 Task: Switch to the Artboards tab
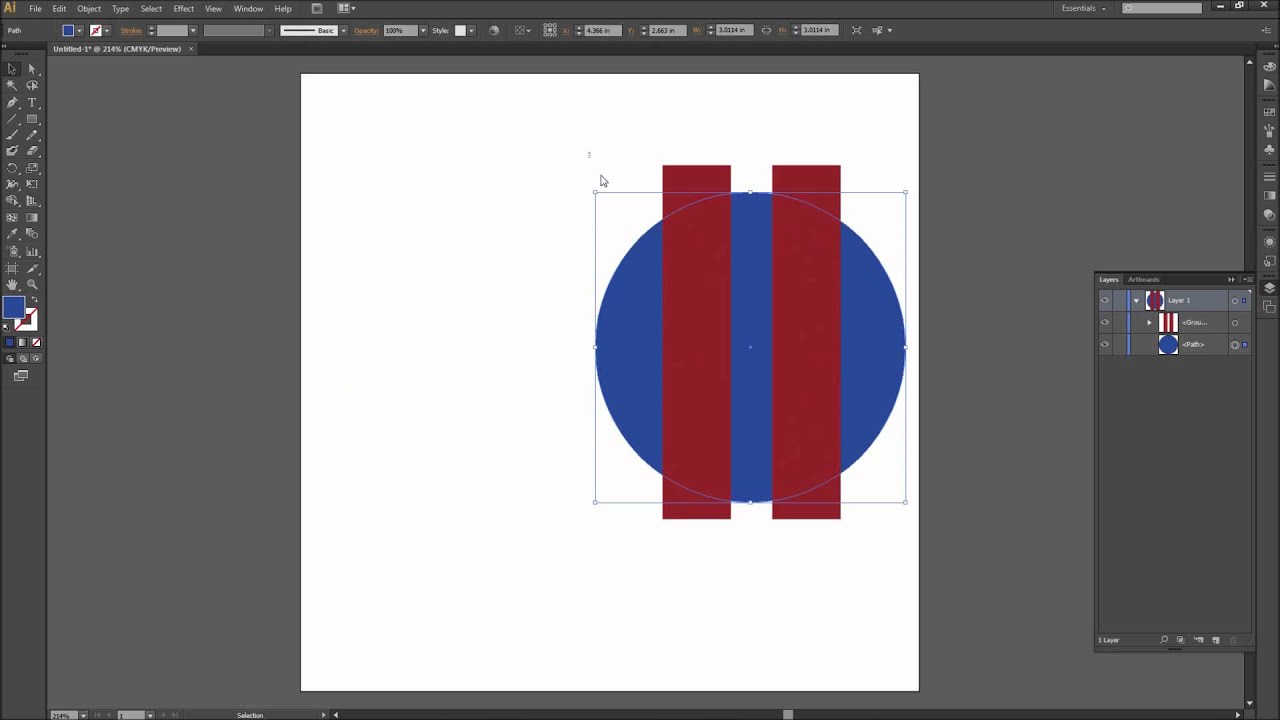[x=1144, y=280]
